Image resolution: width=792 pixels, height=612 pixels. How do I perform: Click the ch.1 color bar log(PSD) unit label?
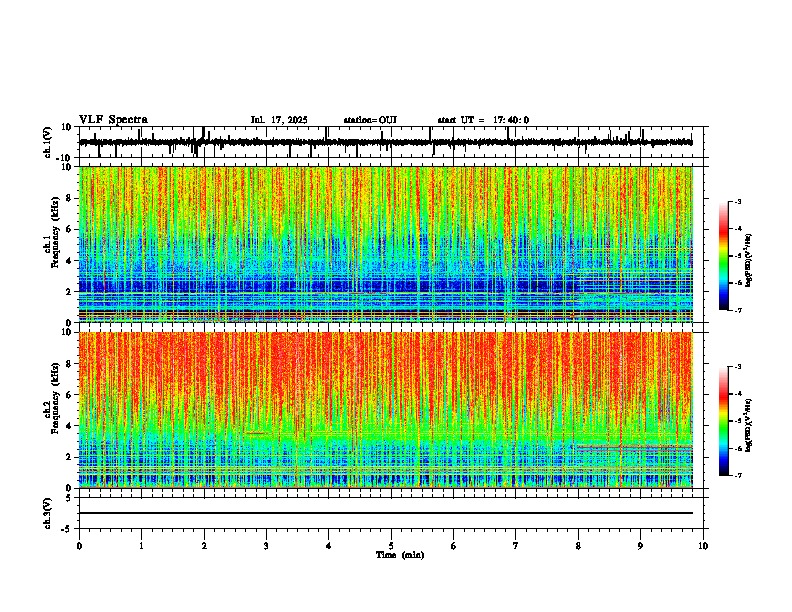(748, 261)
